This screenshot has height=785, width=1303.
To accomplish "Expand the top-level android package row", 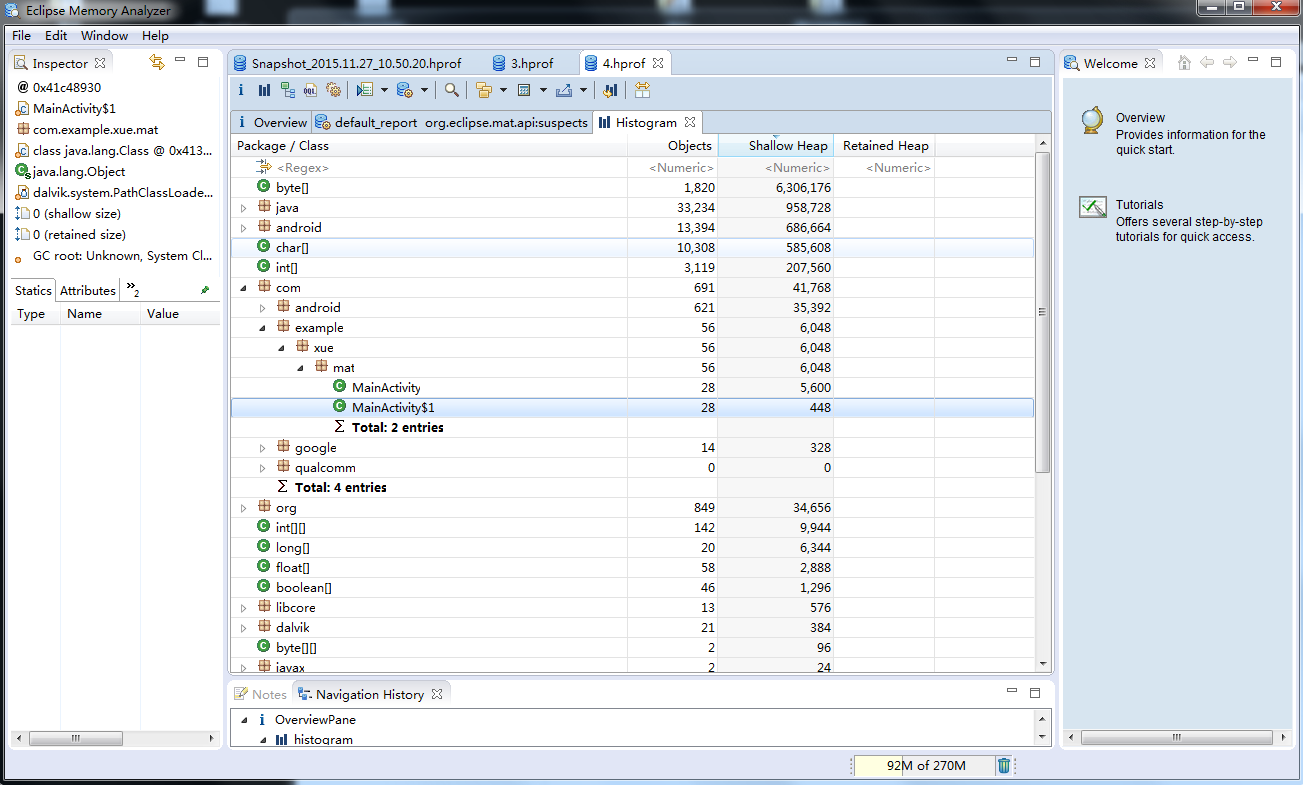I will [243, 228].
